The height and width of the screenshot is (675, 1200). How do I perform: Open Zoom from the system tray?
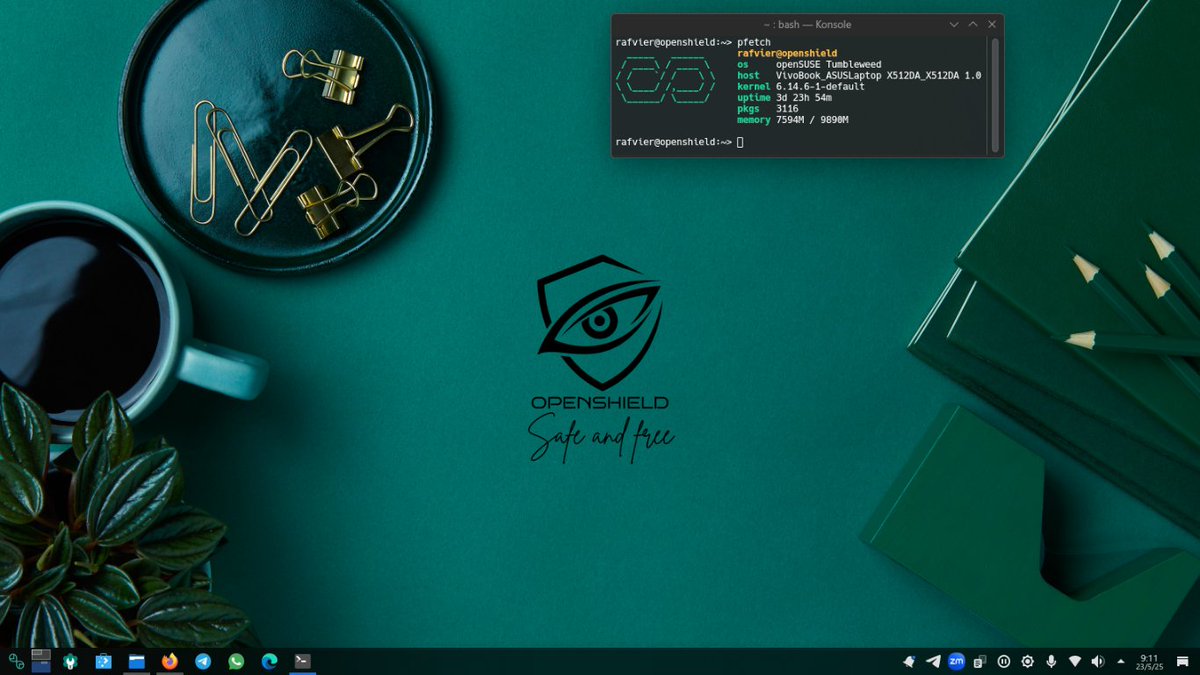point(956,661)
